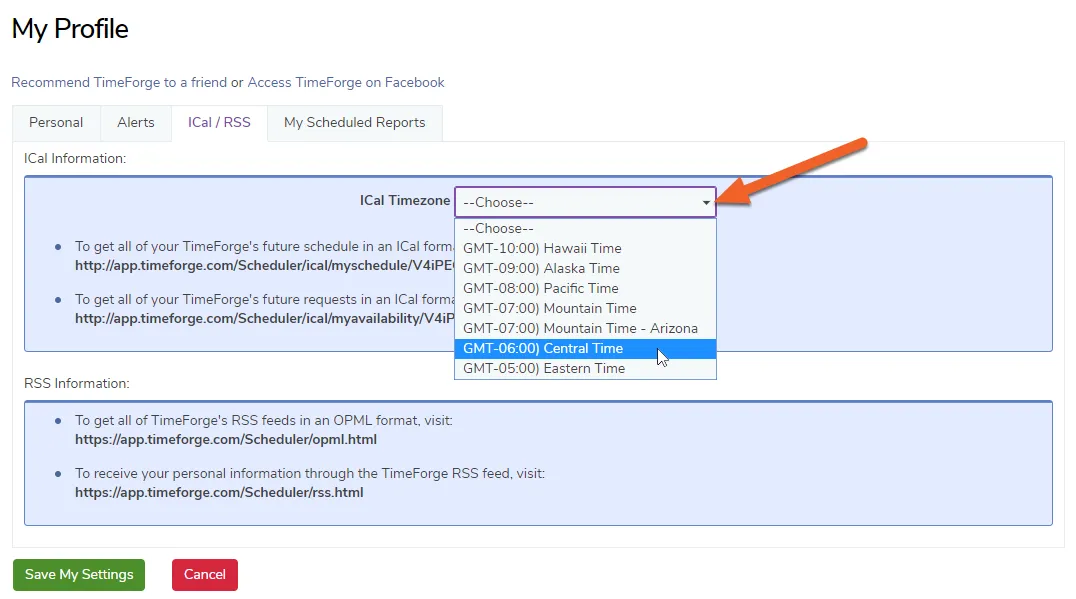
Task: Pick Mountain Time - Arizona option
Action: 585,328
